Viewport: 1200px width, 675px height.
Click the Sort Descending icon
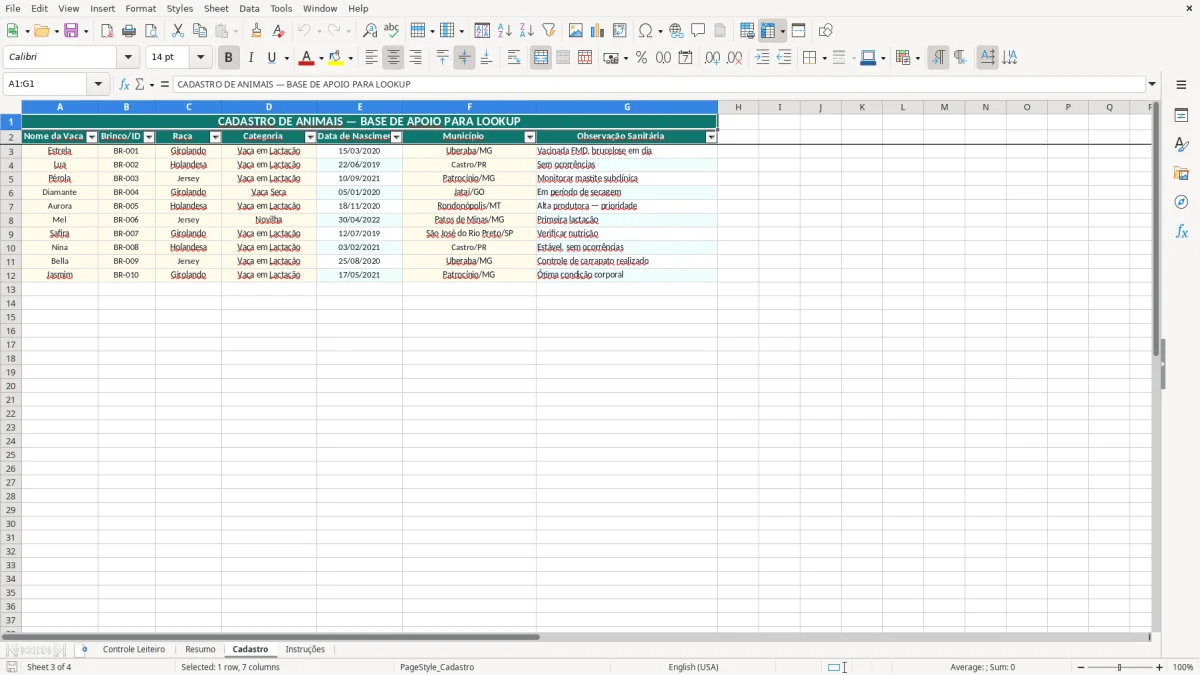pos(527,31)
